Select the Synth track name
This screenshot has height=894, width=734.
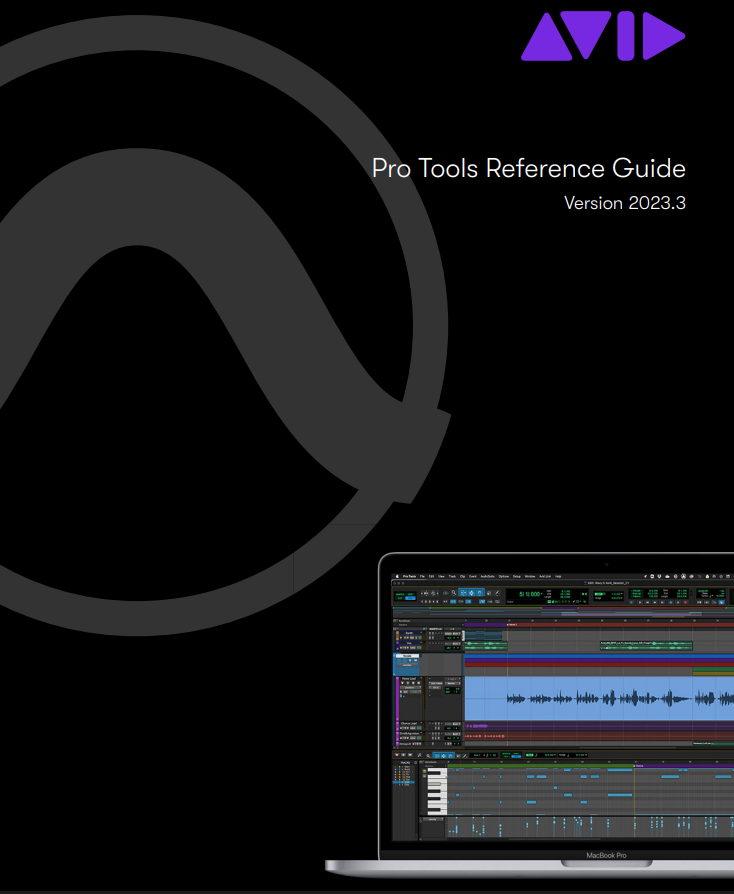[x=409, y=633]
